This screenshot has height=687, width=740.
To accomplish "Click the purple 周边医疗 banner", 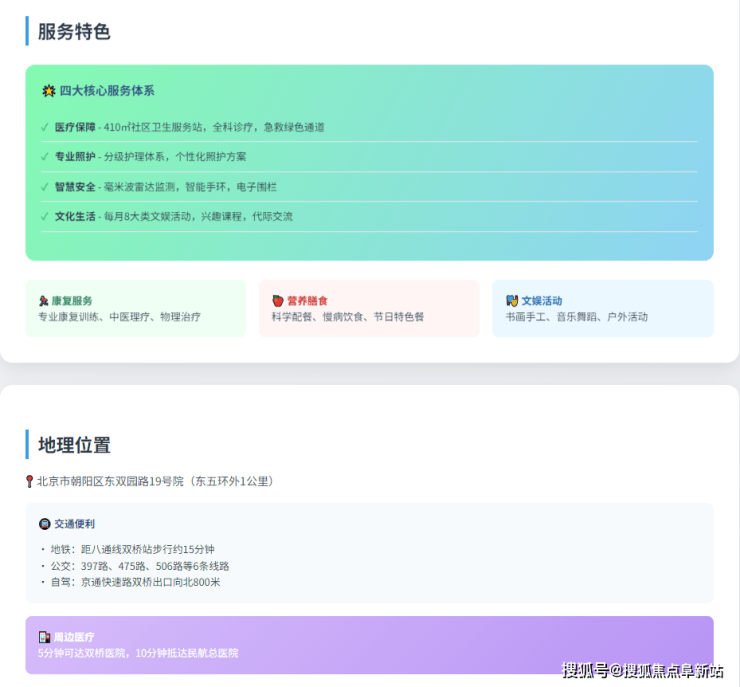I will (369, 645).
